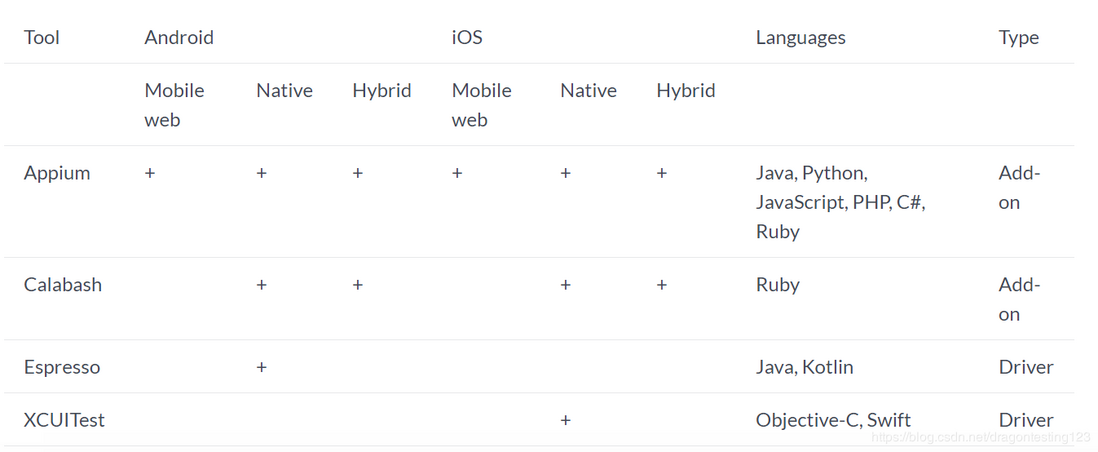Click Calabash's Android Hybrid plus sign
Screen dimensions: 1098x452
point(358,285)
